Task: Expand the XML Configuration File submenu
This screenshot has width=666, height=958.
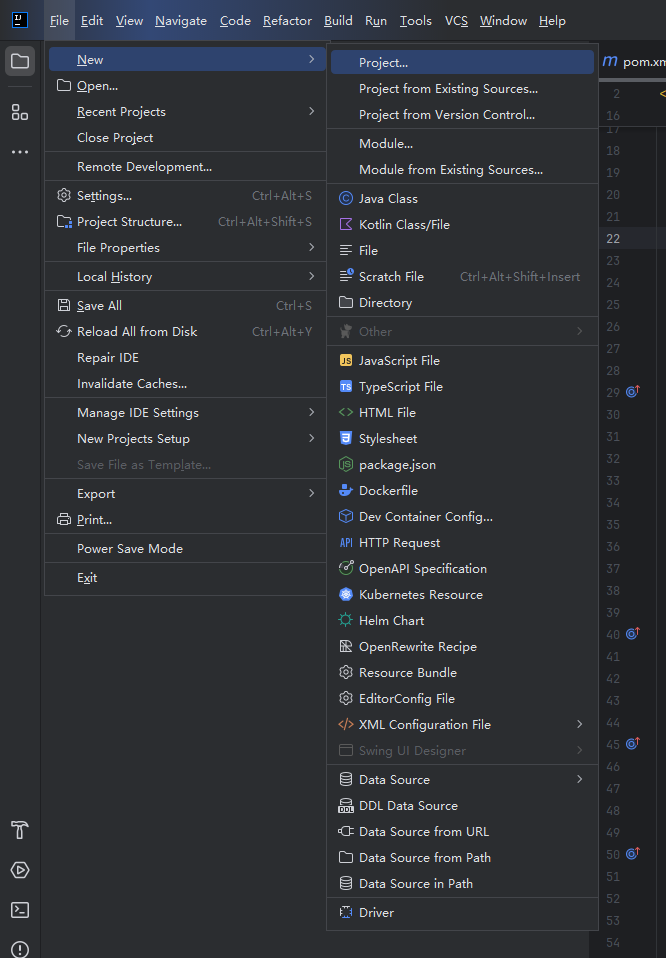Action: coord(579,724)
